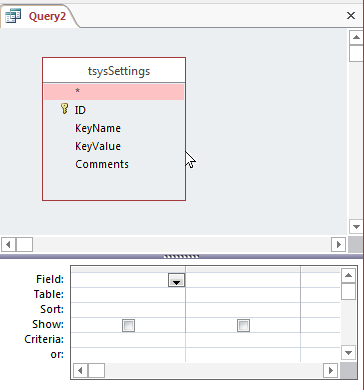Image resolution: width=364 pixels, height=390 pixels.
Task: Click the Criteria cell in first column
Action: coord(129,340)
